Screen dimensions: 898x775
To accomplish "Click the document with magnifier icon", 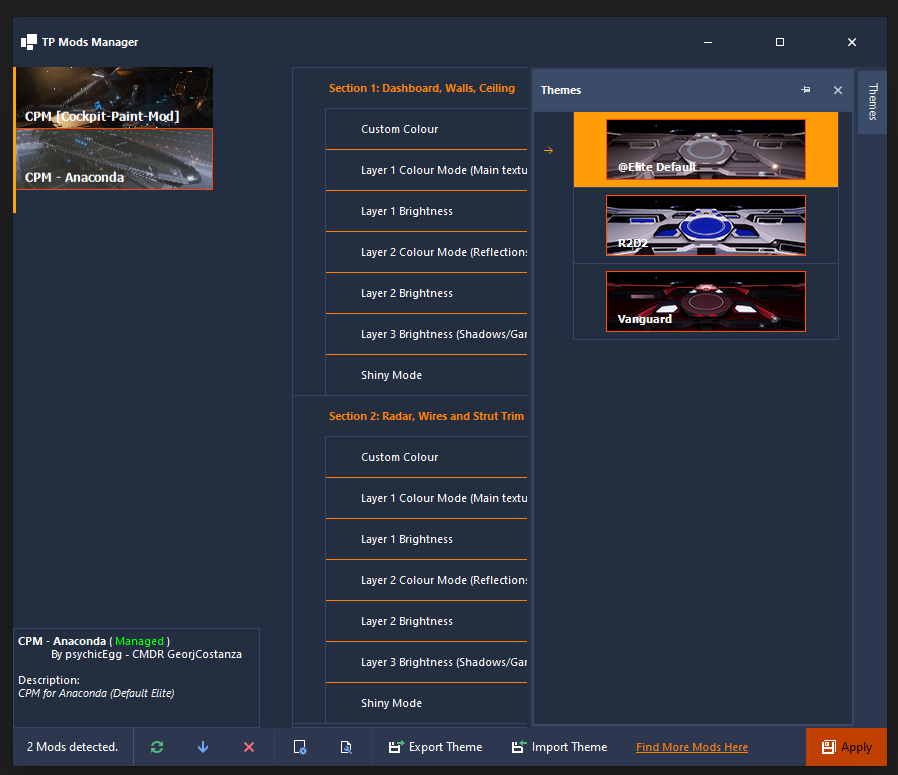I will click(x=346, y=747).
